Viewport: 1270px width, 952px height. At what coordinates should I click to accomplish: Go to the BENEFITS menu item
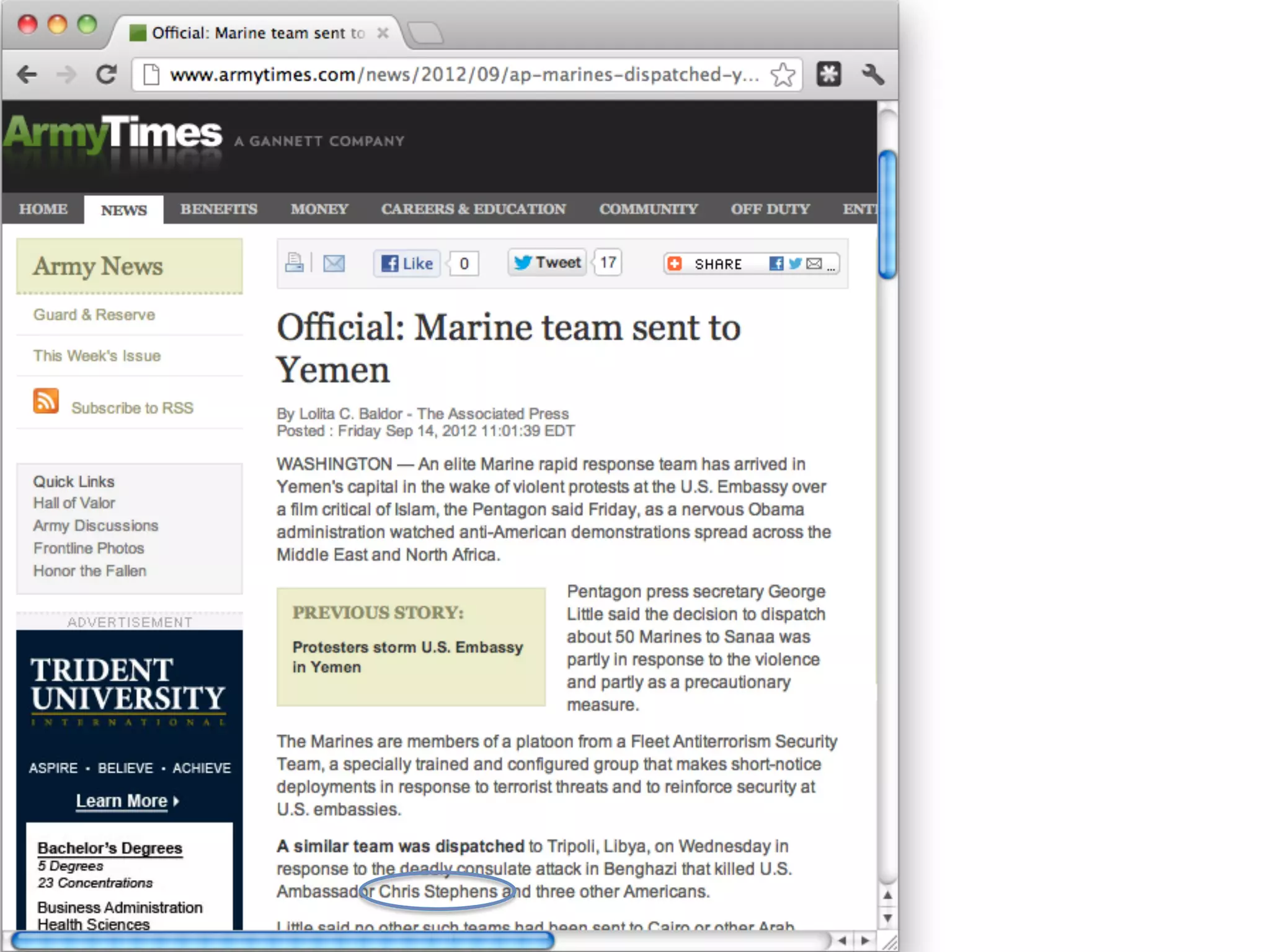pos(218,209)
